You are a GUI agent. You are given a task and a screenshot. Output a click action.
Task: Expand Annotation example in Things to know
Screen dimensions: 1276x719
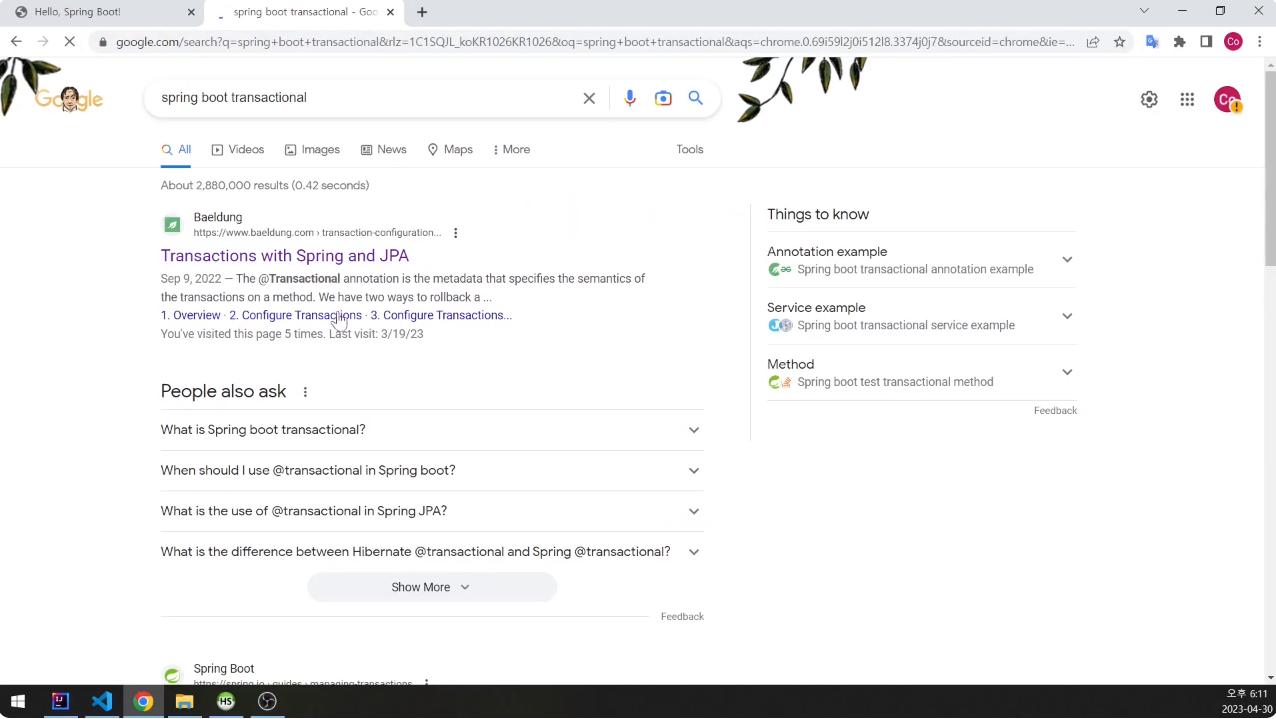pyautogui.click(x=921, y=260)
